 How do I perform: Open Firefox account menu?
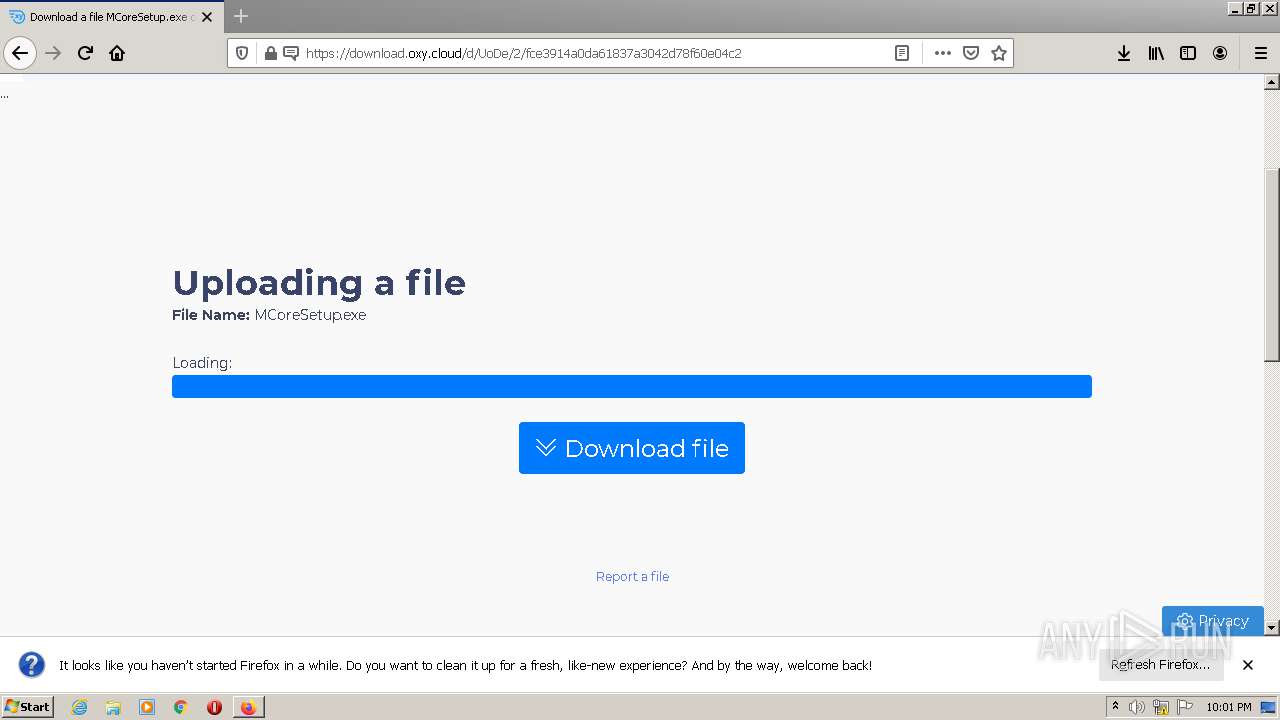[1220, 53]
